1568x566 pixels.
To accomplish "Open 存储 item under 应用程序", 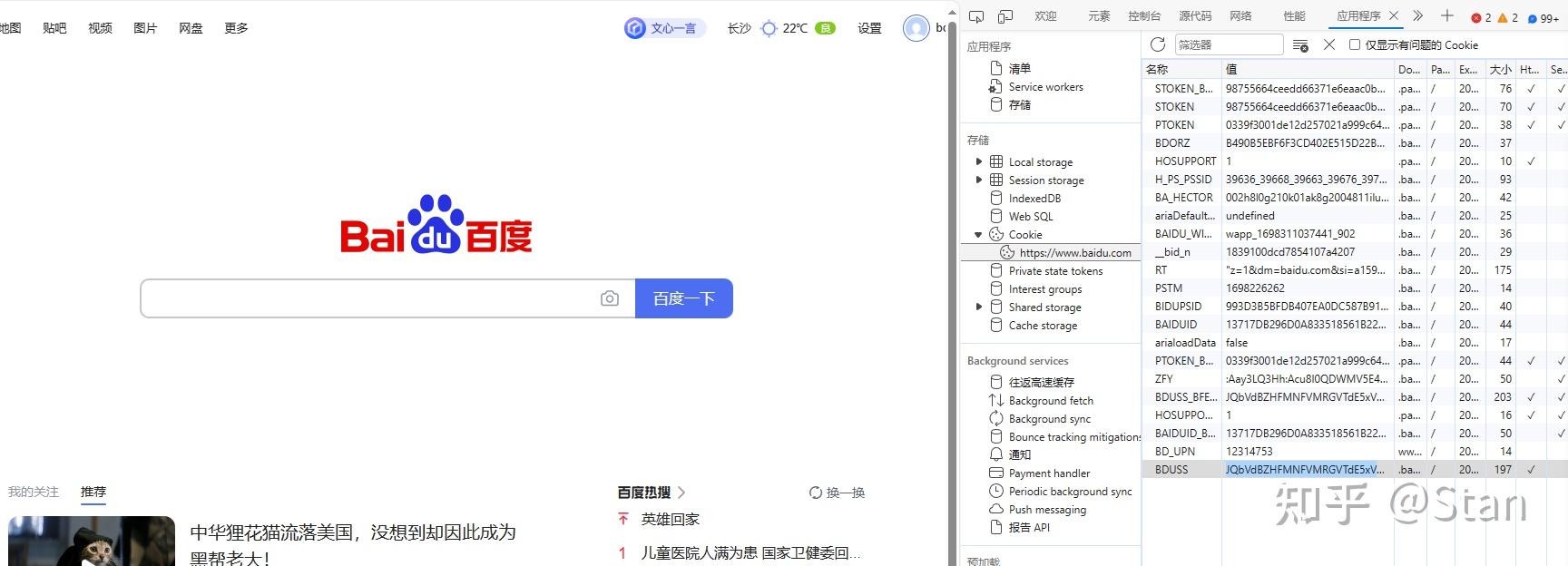I will [x=1019, y=105].
